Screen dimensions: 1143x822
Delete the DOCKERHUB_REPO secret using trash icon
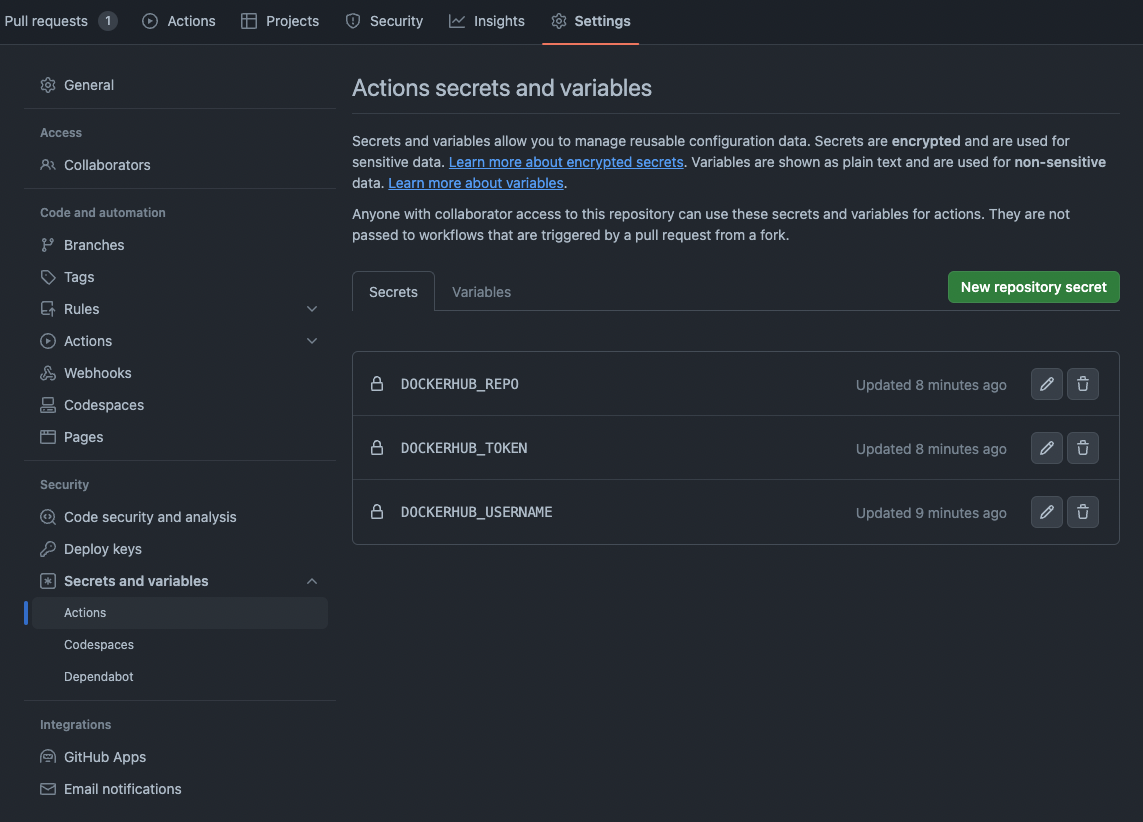[x=1083, y=383]
